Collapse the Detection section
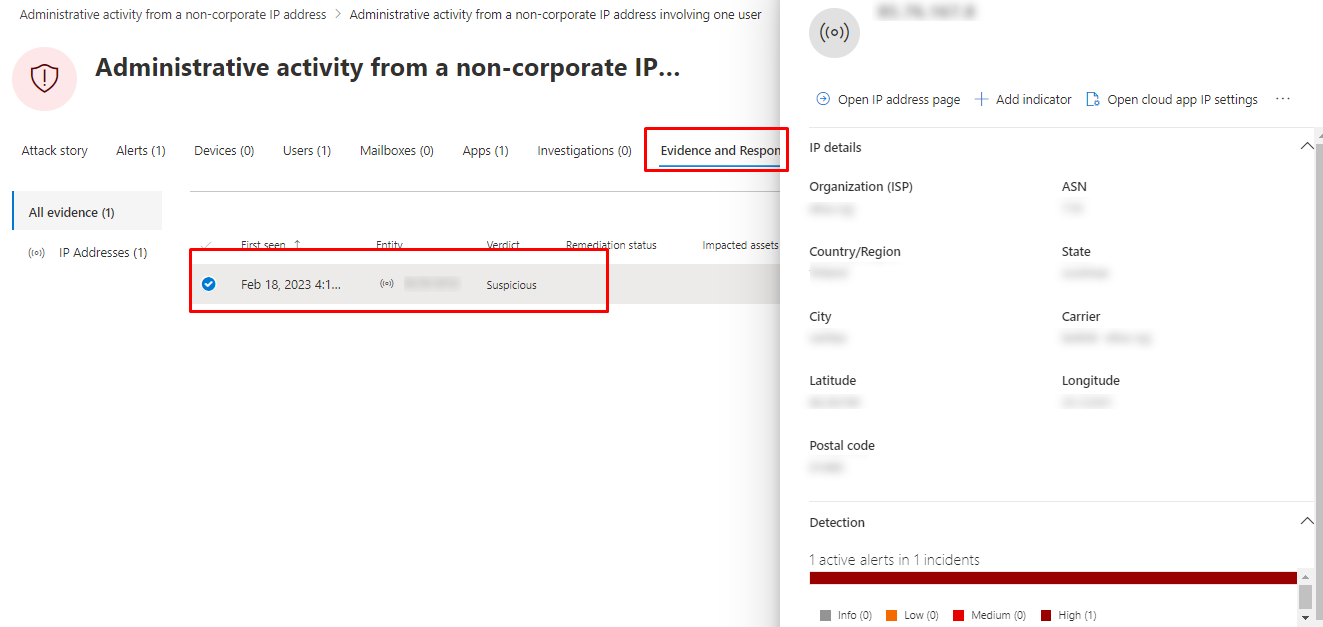Screen dimensions: 1323x627 (1306, 522)
